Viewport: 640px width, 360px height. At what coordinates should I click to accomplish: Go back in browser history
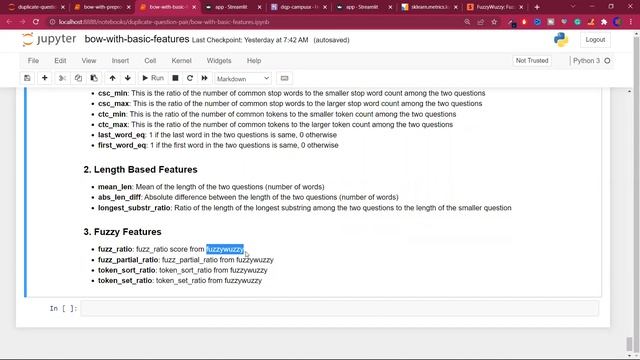9,22
